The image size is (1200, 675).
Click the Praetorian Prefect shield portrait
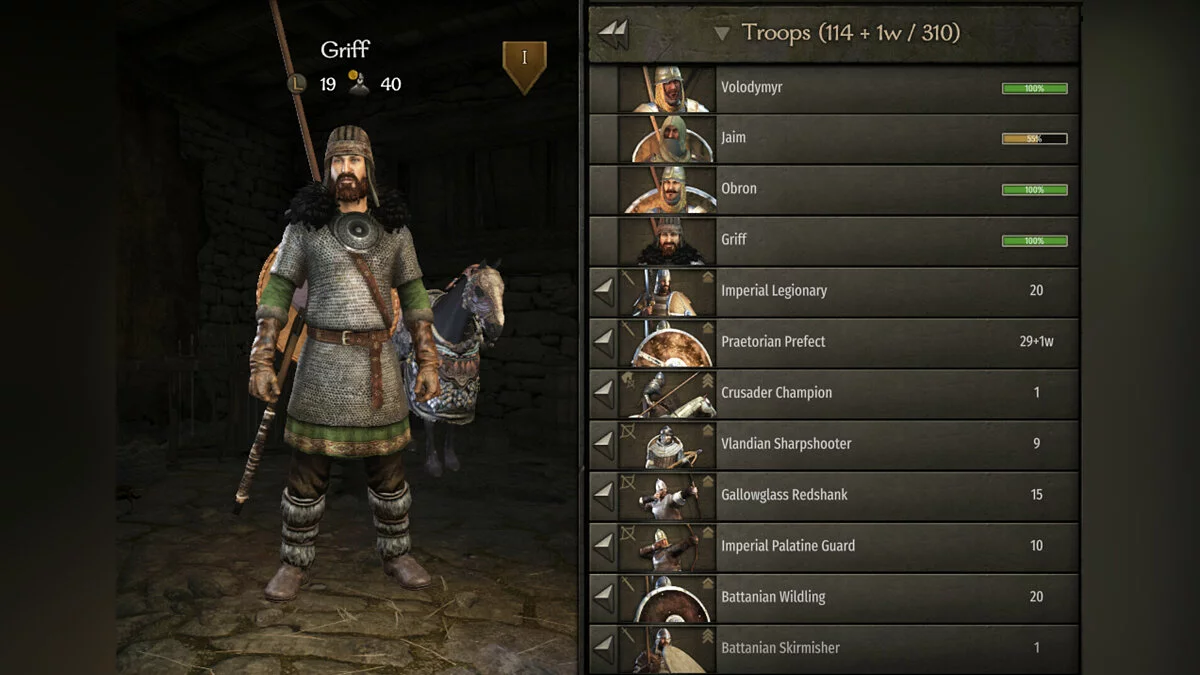pos(668,342)
